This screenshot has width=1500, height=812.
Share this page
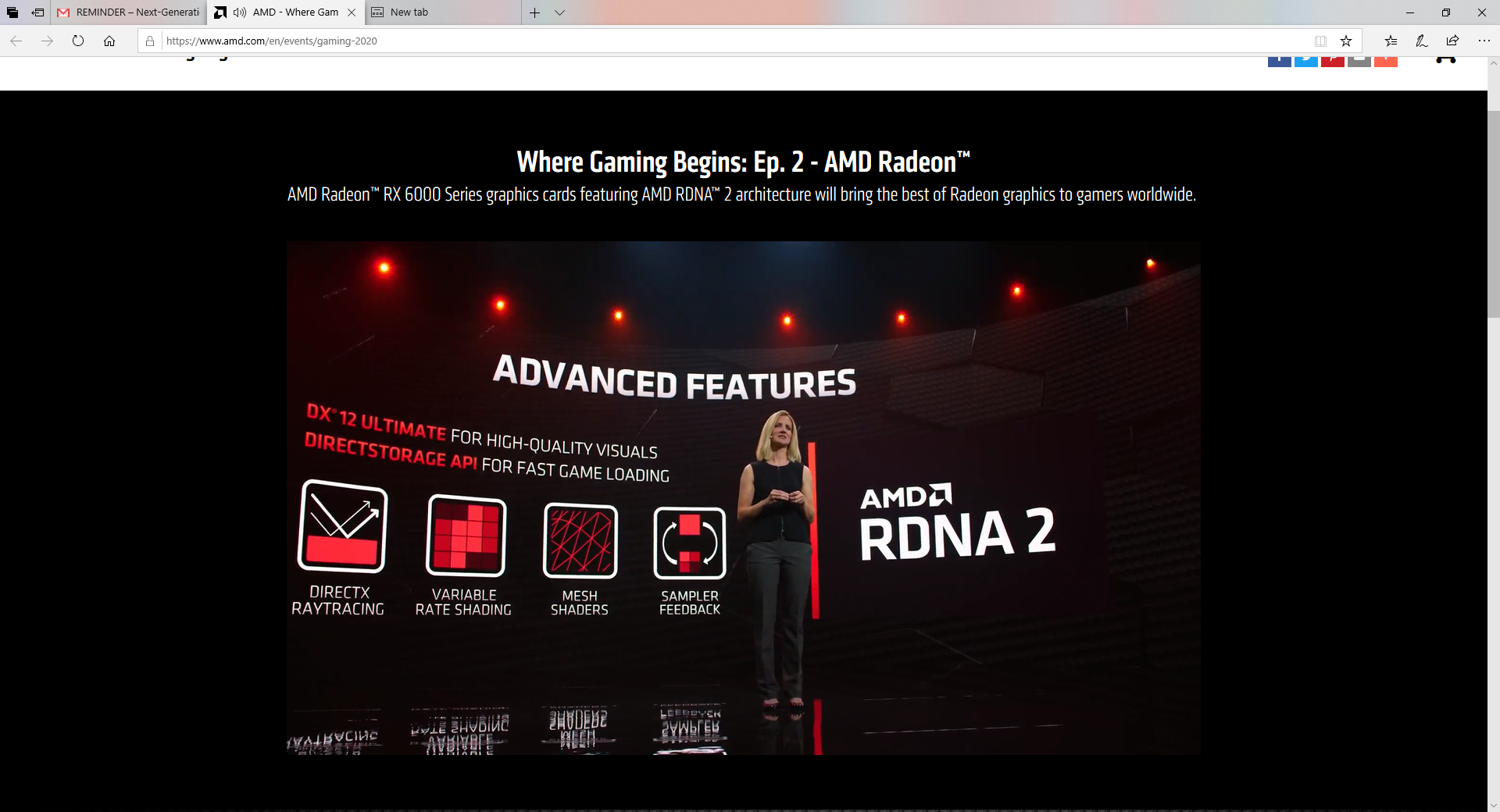pyautogui.click(x=1452, y=41)
